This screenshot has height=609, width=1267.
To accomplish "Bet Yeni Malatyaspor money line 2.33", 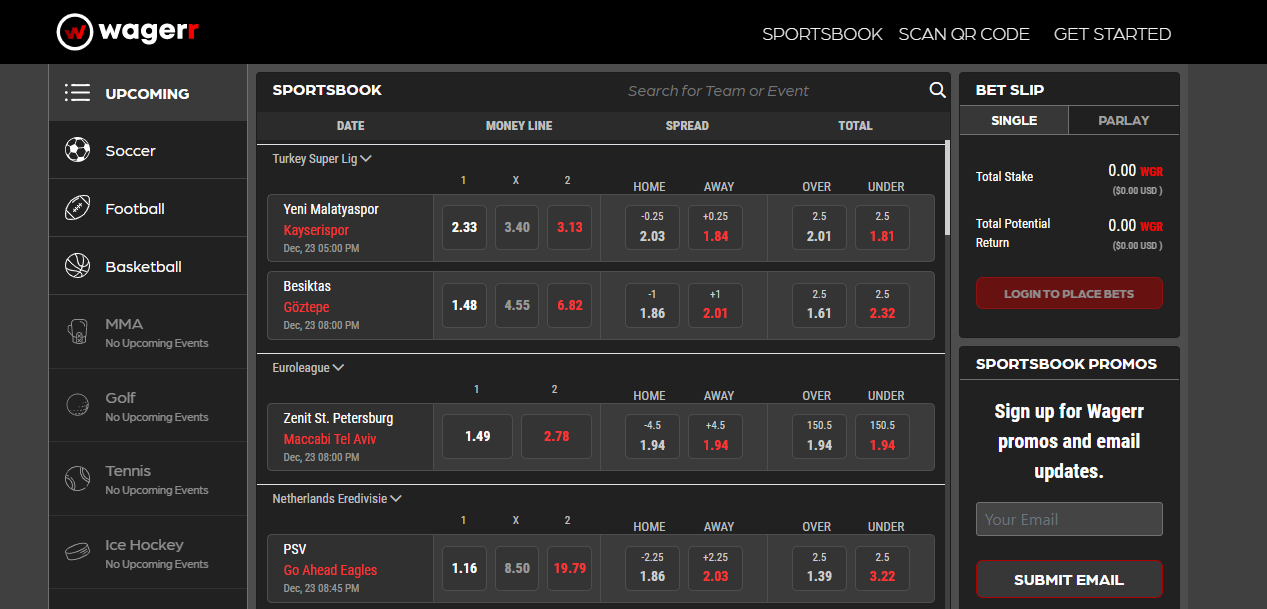I will click(x=464, y=227).
